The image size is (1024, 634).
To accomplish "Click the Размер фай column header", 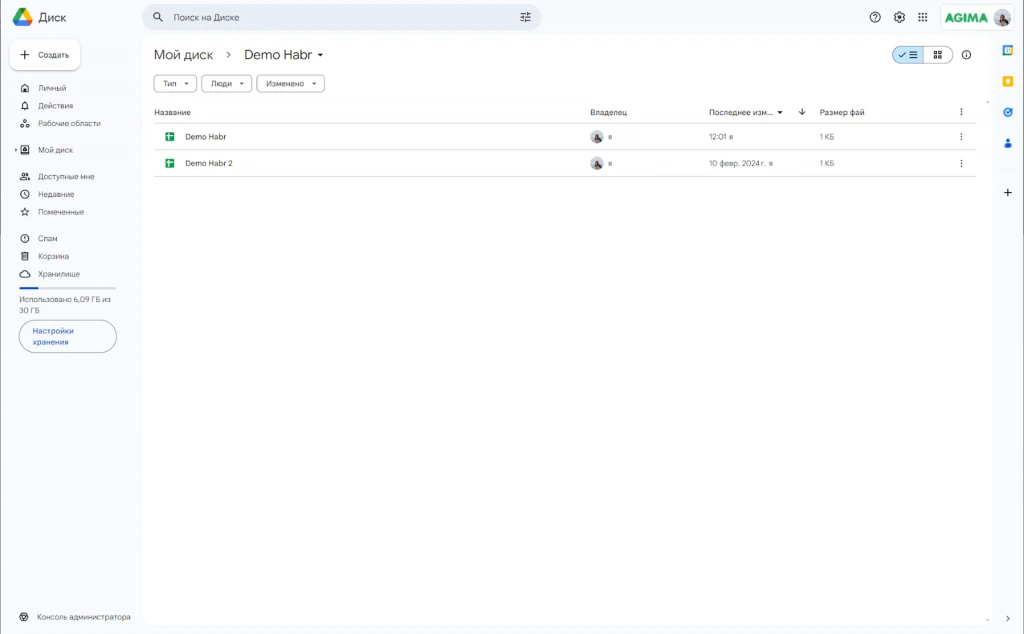I will point(842,112).
